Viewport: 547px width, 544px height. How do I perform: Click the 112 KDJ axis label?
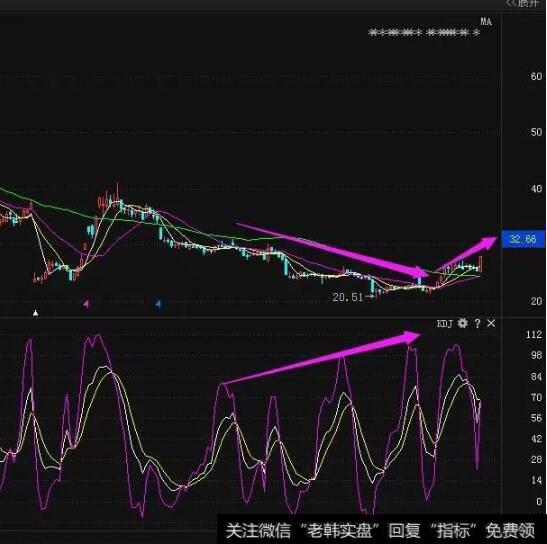tap(534, 335)
